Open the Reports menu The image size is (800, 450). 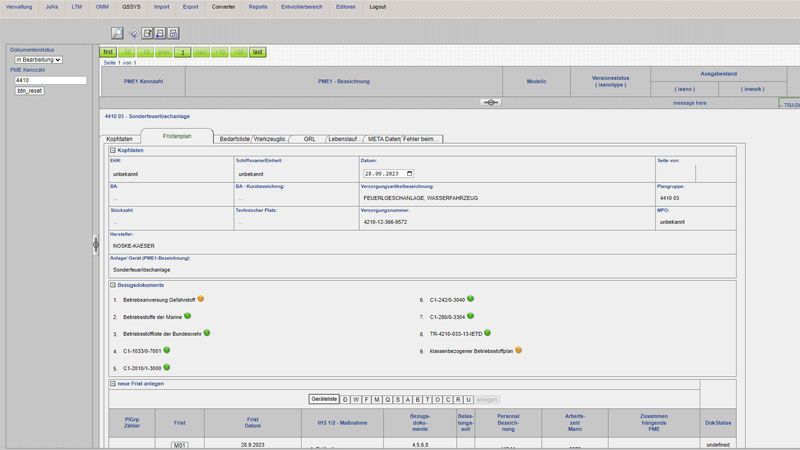(258, 6)
